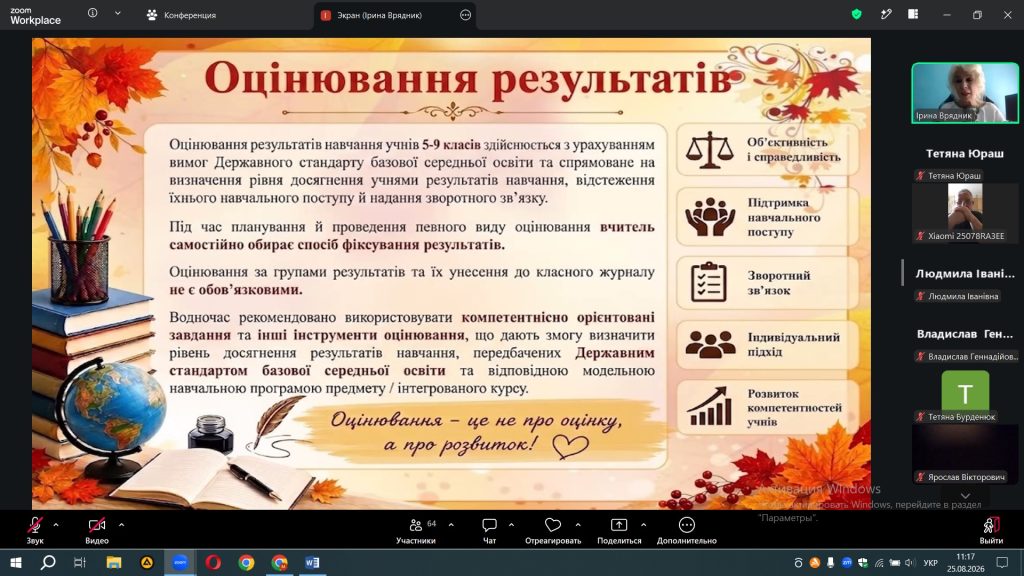
Task: Open second Chrome icon beside Word
Action: 280,562
